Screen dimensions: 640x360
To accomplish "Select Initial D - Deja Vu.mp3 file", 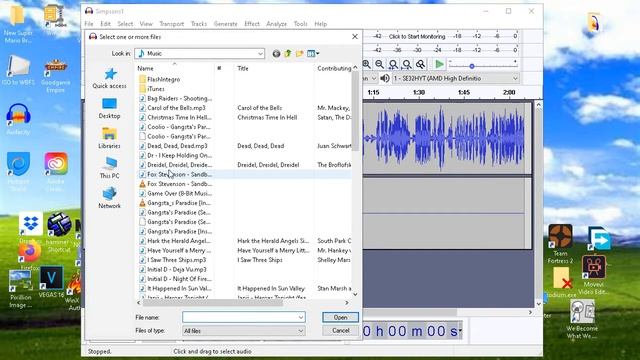I will [176, 269].
